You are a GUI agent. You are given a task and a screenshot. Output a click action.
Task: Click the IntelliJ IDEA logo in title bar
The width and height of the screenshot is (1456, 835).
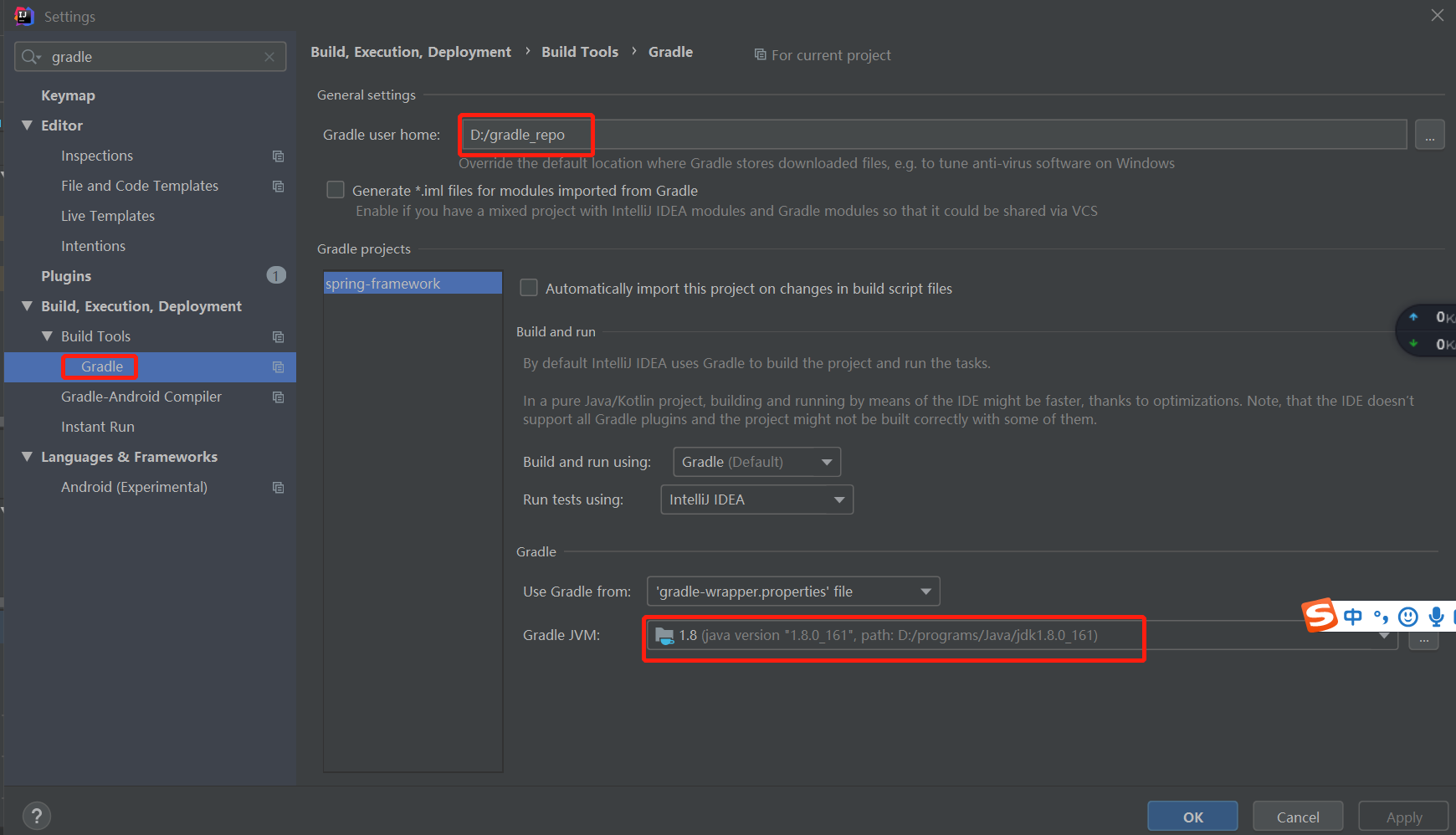(24, 16)
